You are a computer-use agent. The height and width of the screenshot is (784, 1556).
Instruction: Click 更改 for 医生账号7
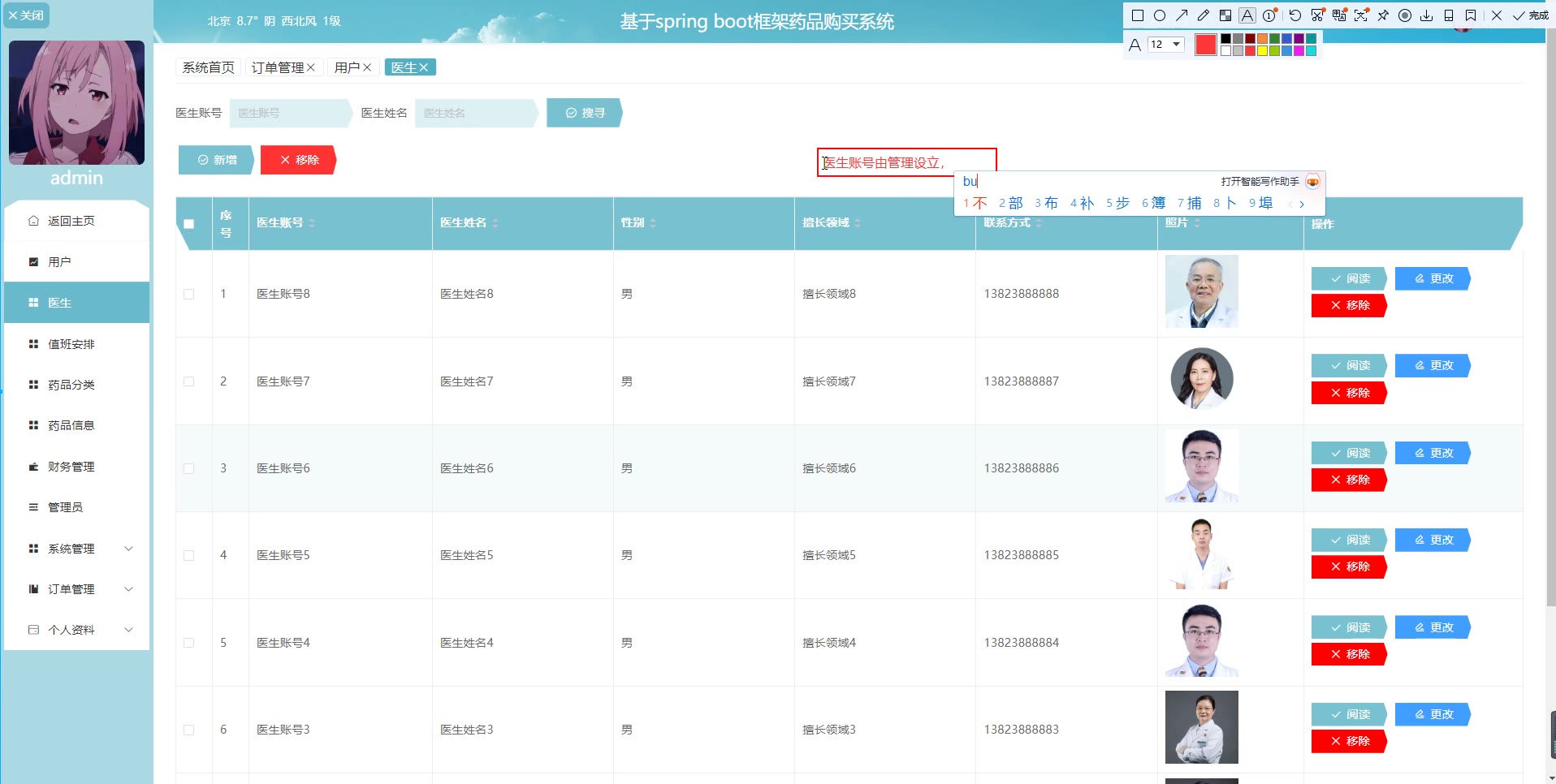(x=1433, y=365)
